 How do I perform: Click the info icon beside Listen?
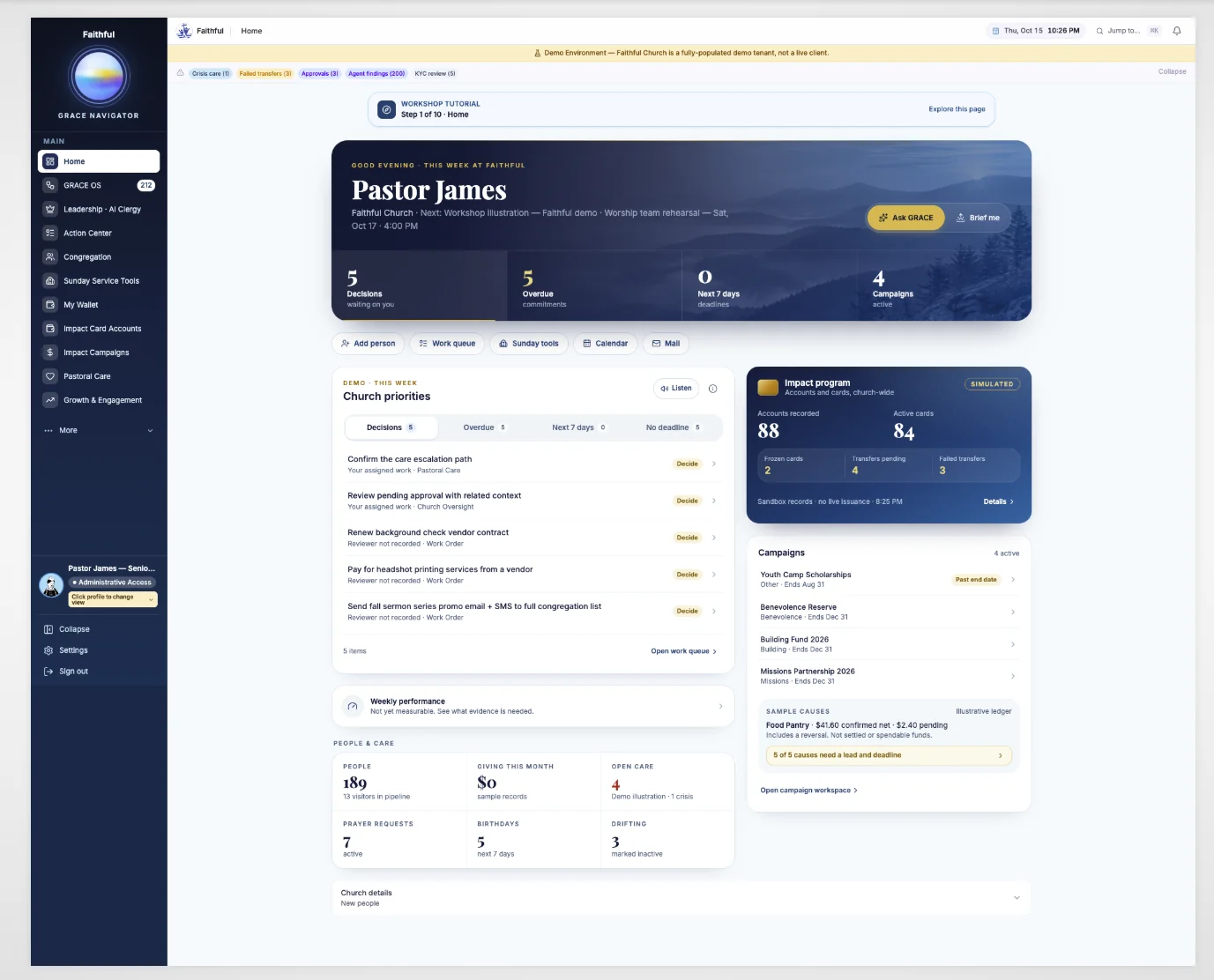click(712, 389)
